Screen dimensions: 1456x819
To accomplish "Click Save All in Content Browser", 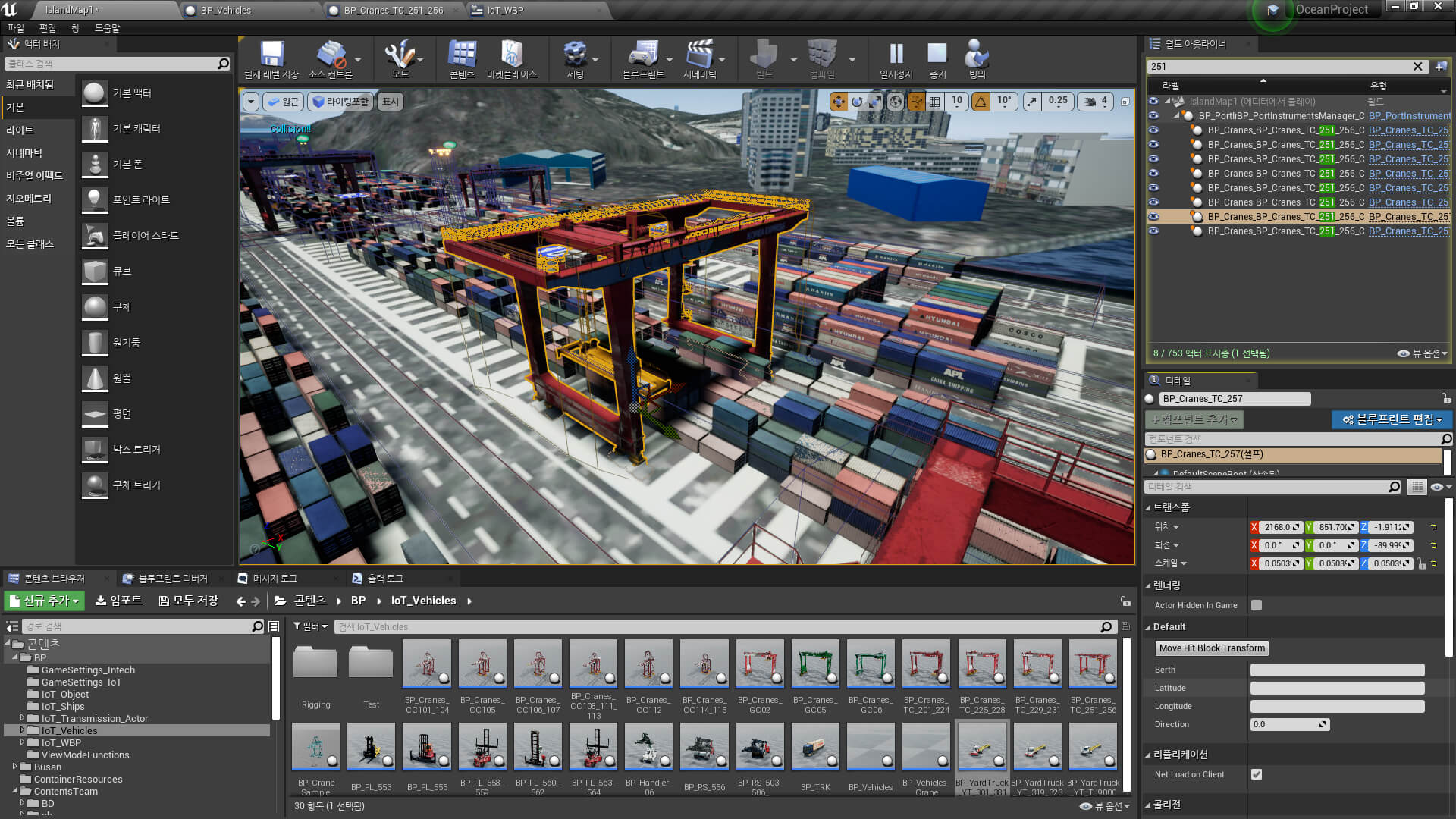I will pyautogui.click(x=189, y=601).
